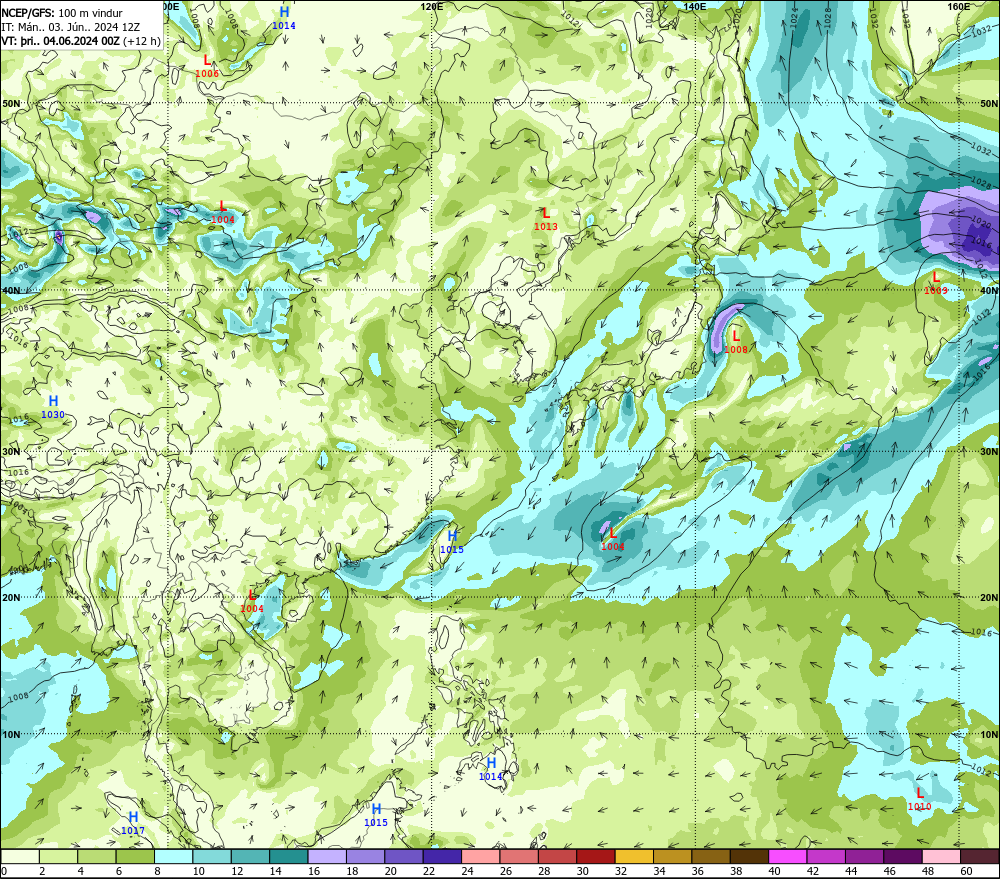Click the 'IT: Mán.. 03. Jún.. 2024 12Z' line
The image size is (1000, 879).
pos(71,27)
